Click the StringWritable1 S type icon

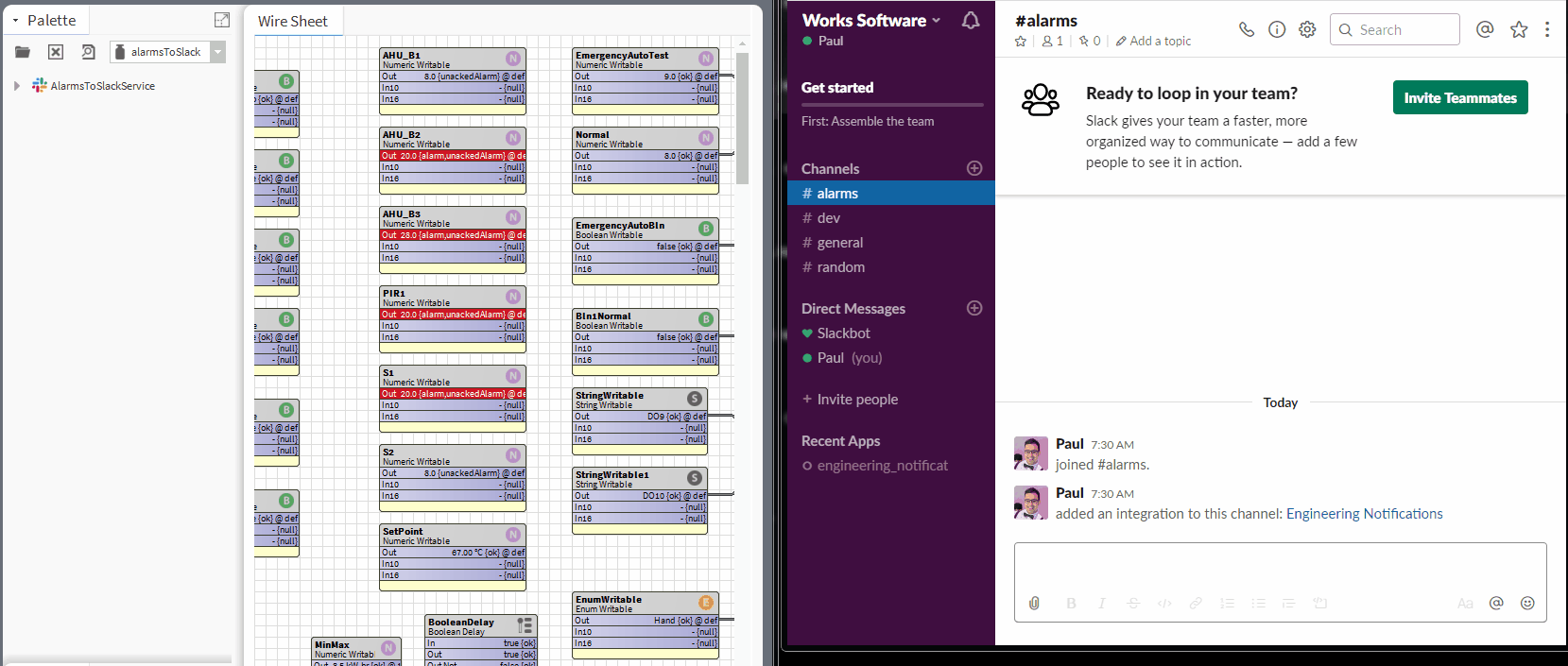(x=695, y=478)
